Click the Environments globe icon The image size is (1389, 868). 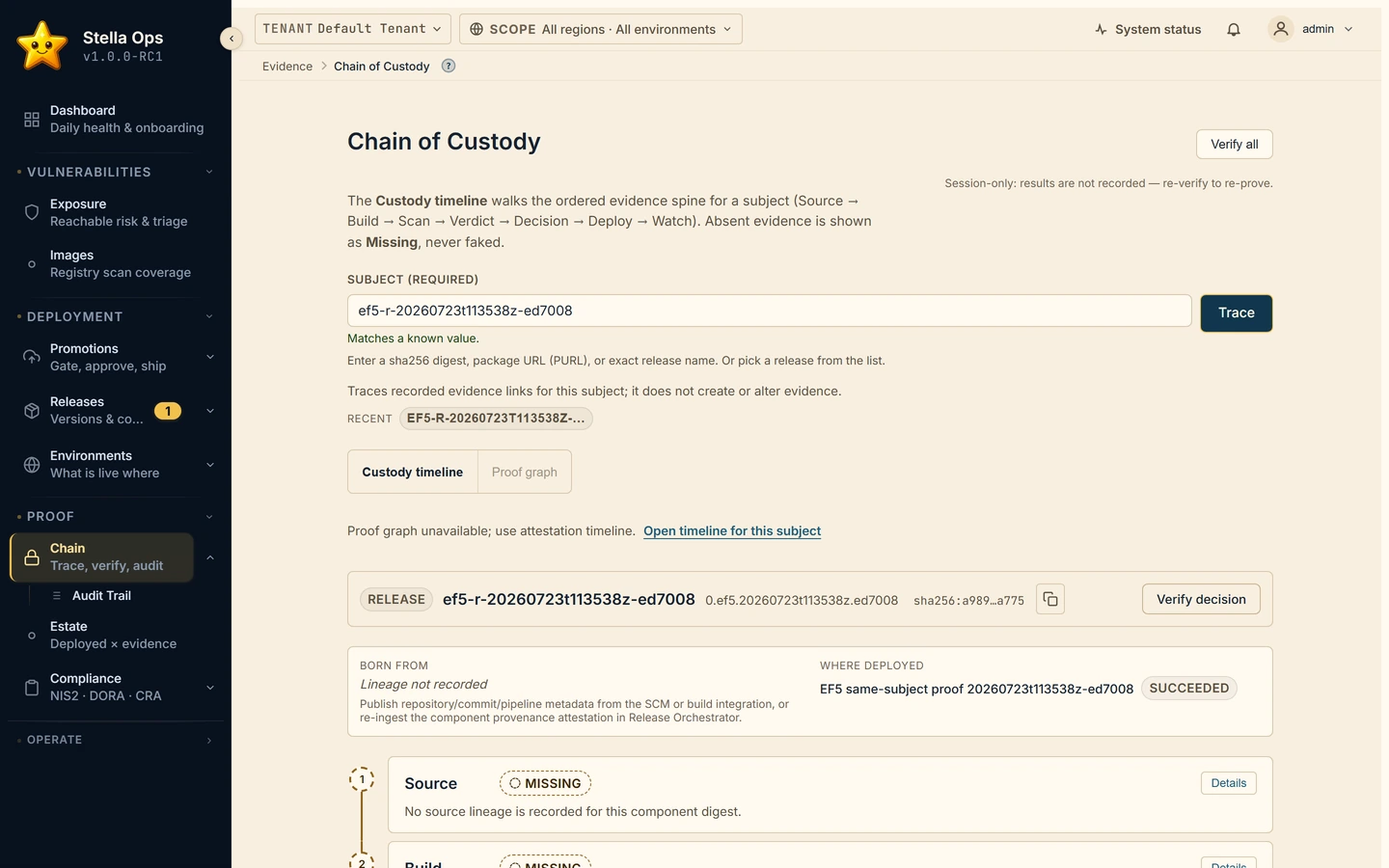(32, 465)
